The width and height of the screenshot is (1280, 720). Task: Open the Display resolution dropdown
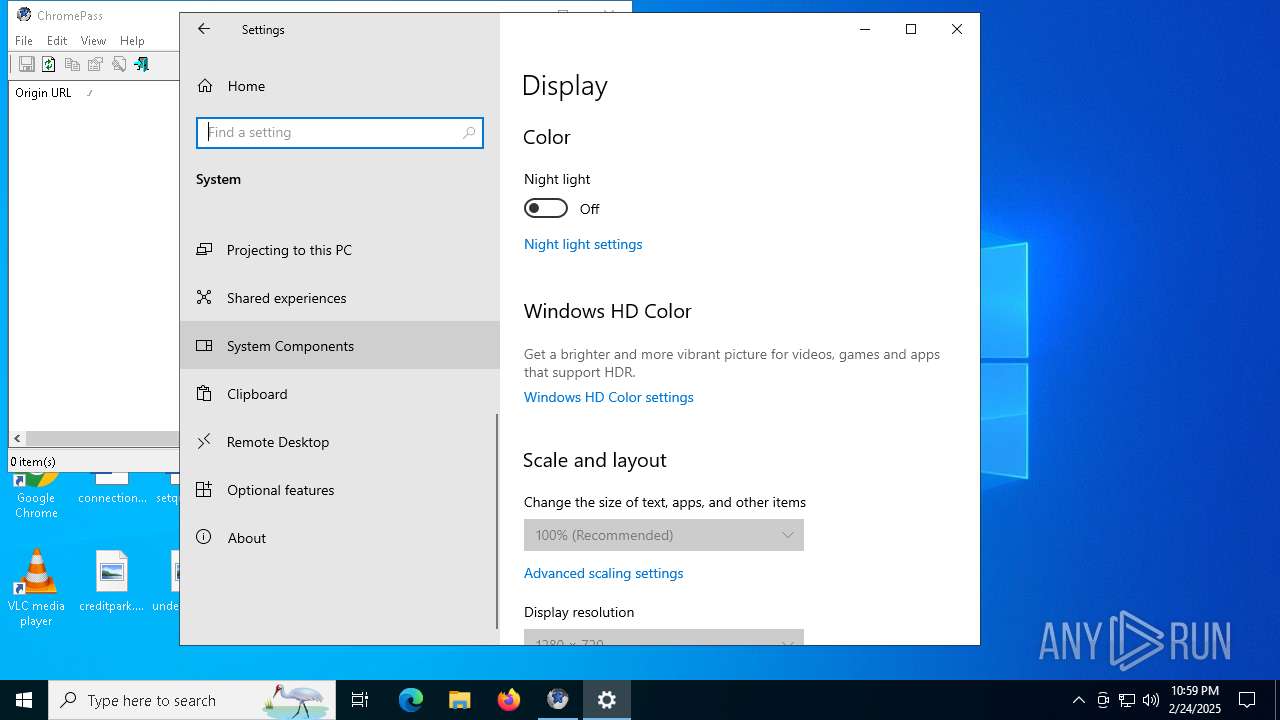pyautogui.click(x=664, y=637)
